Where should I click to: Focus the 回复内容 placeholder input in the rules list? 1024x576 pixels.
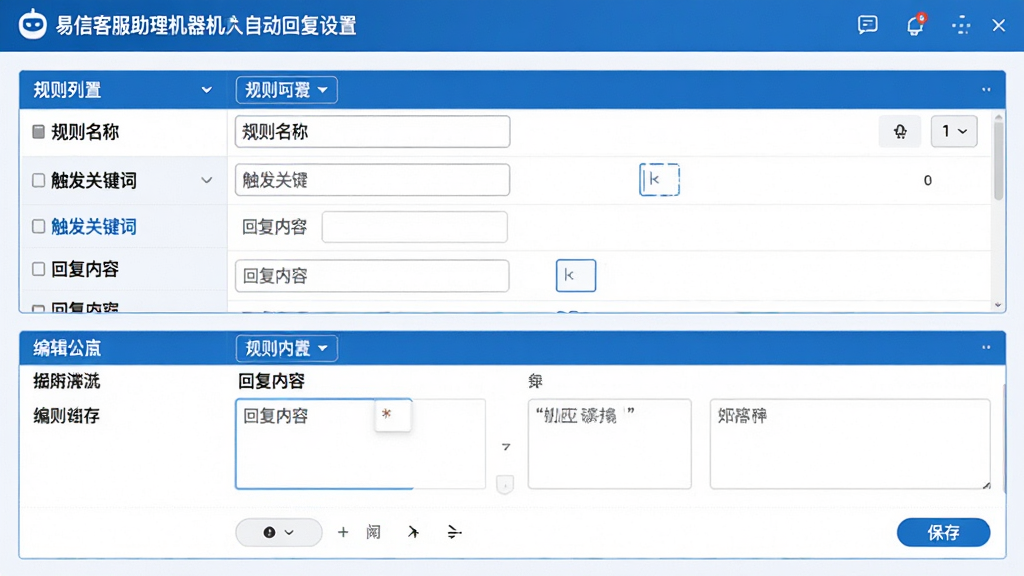[x=372, y=276]
